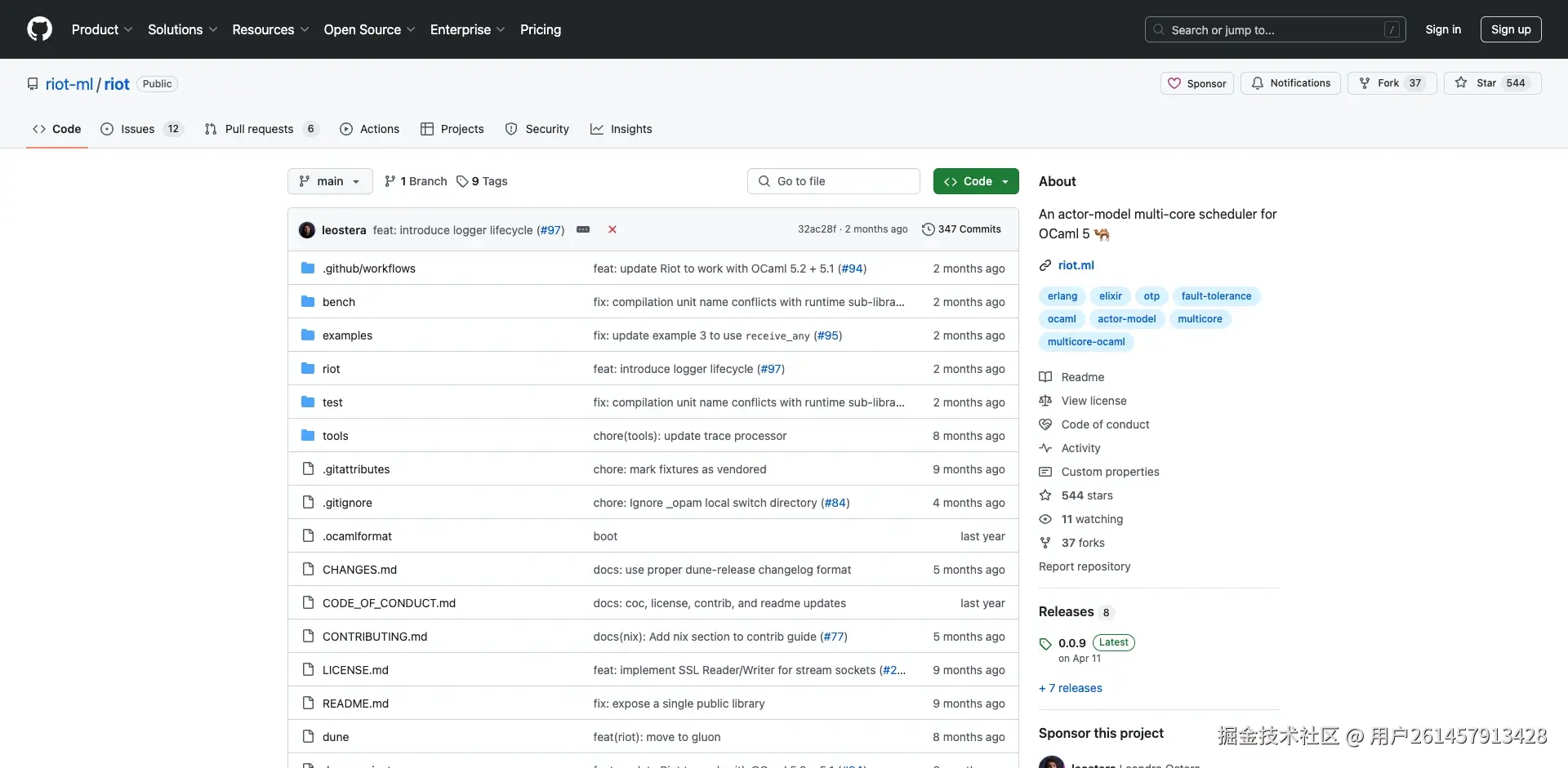1568x768 pixels.
Task: Open the Enterprise dropdown menu
Action: coord(468,29)
